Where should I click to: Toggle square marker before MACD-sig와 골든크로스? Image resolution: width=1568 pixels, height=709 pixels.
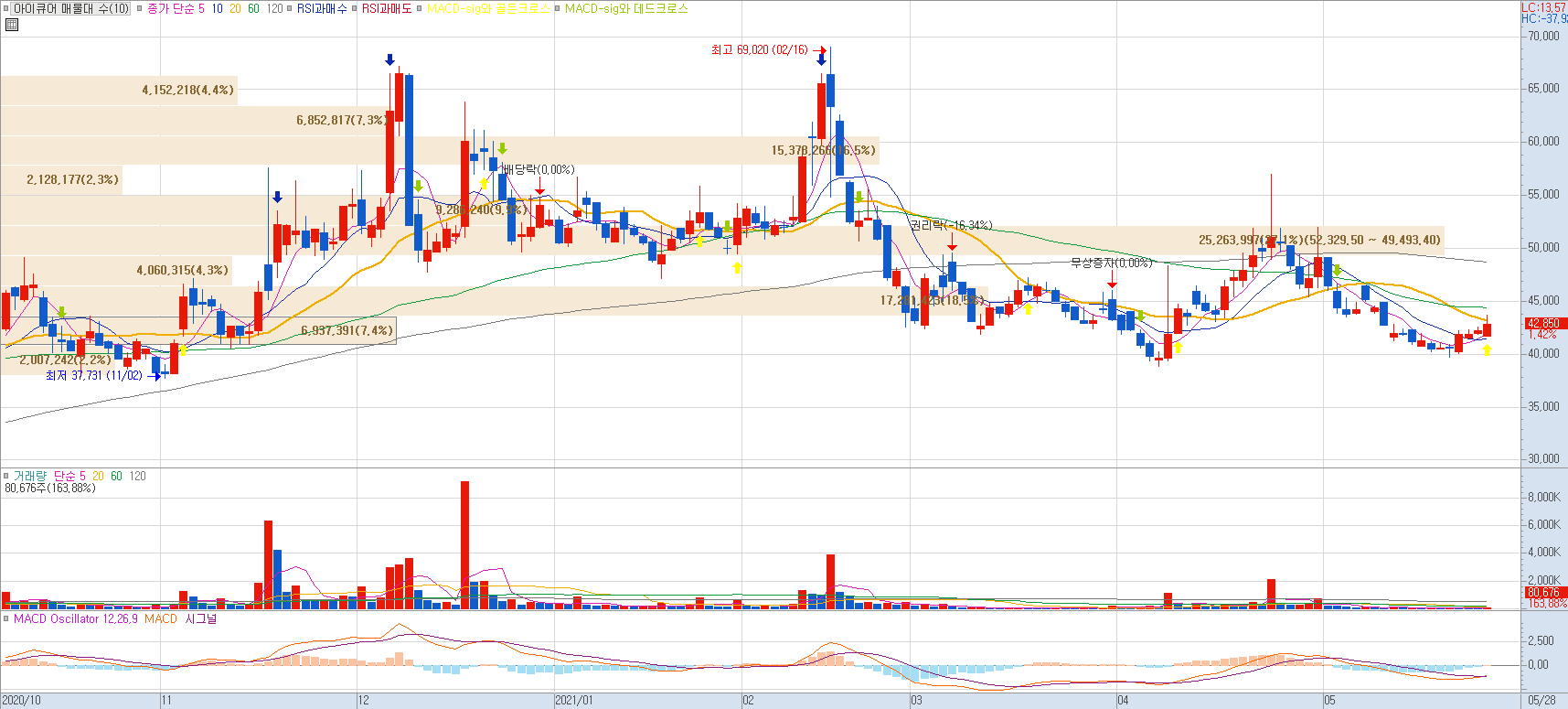pyautogui.click(x=419, y=8)
